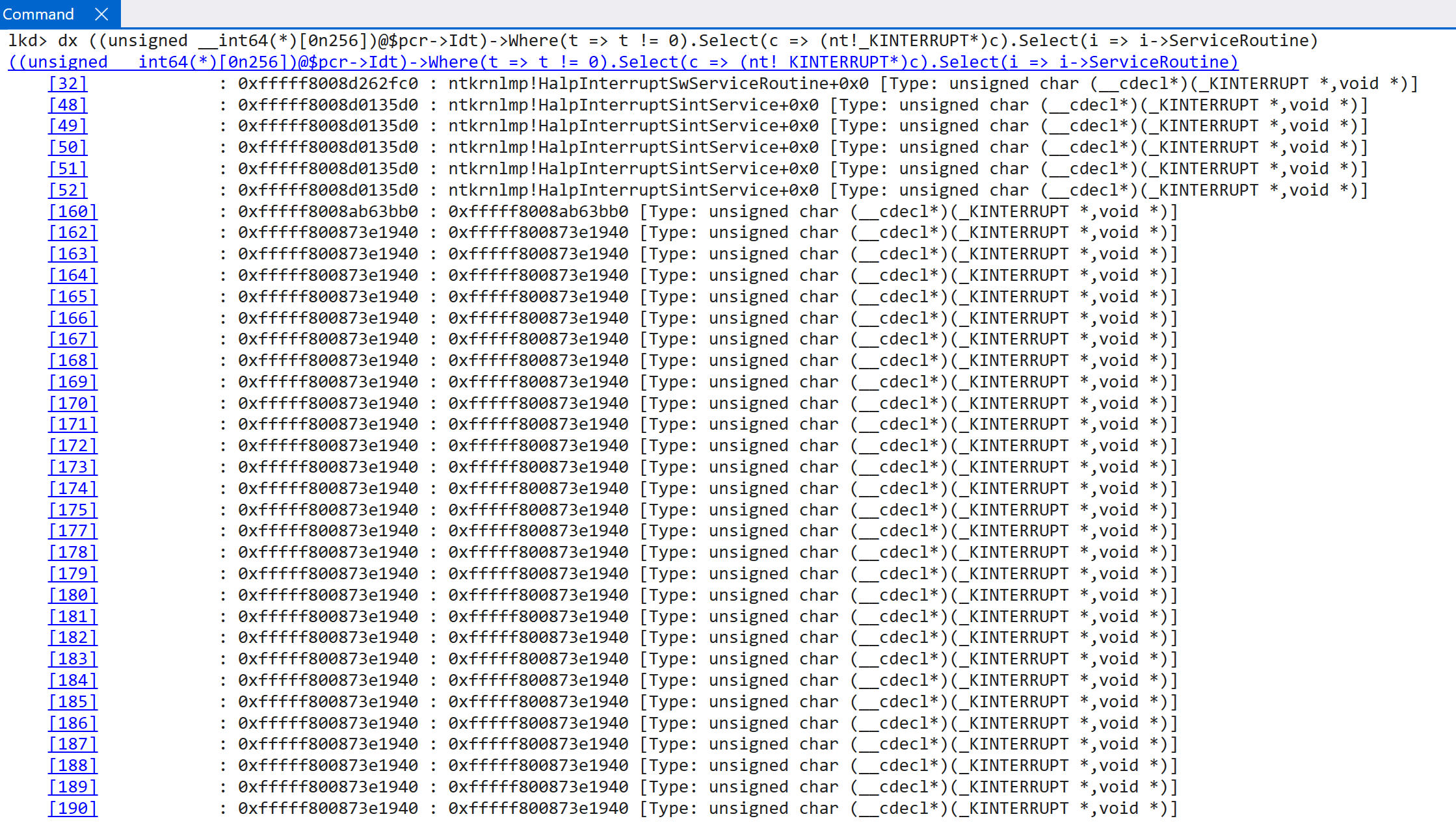1456x823 pixels.
Task: Click result entry [171]
Action: (x=73, y=424)
